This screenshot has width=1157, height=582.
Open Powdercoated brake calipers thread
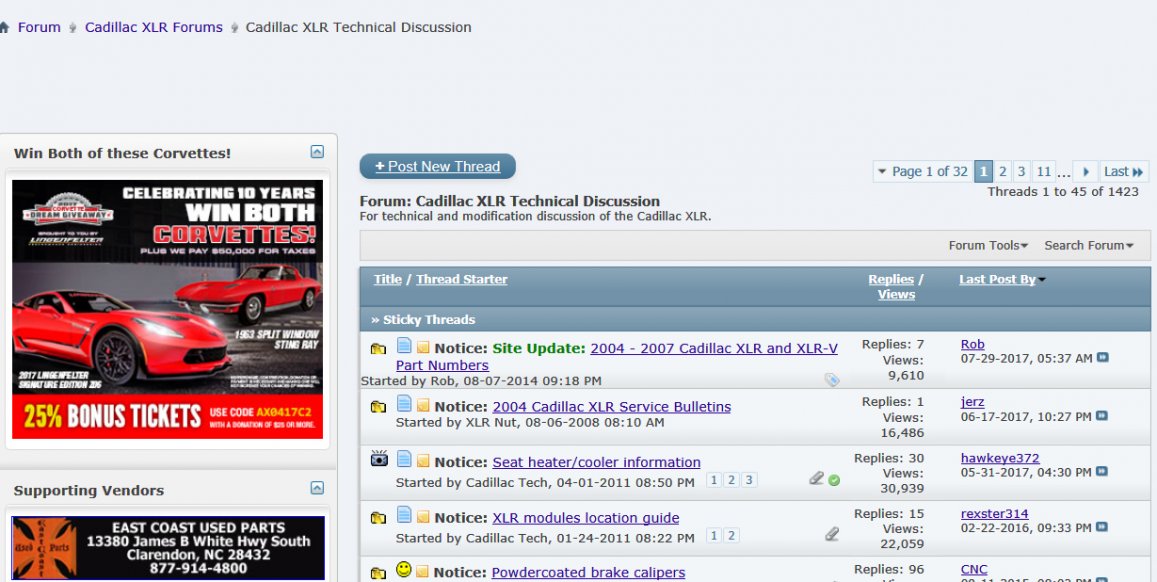588,572
